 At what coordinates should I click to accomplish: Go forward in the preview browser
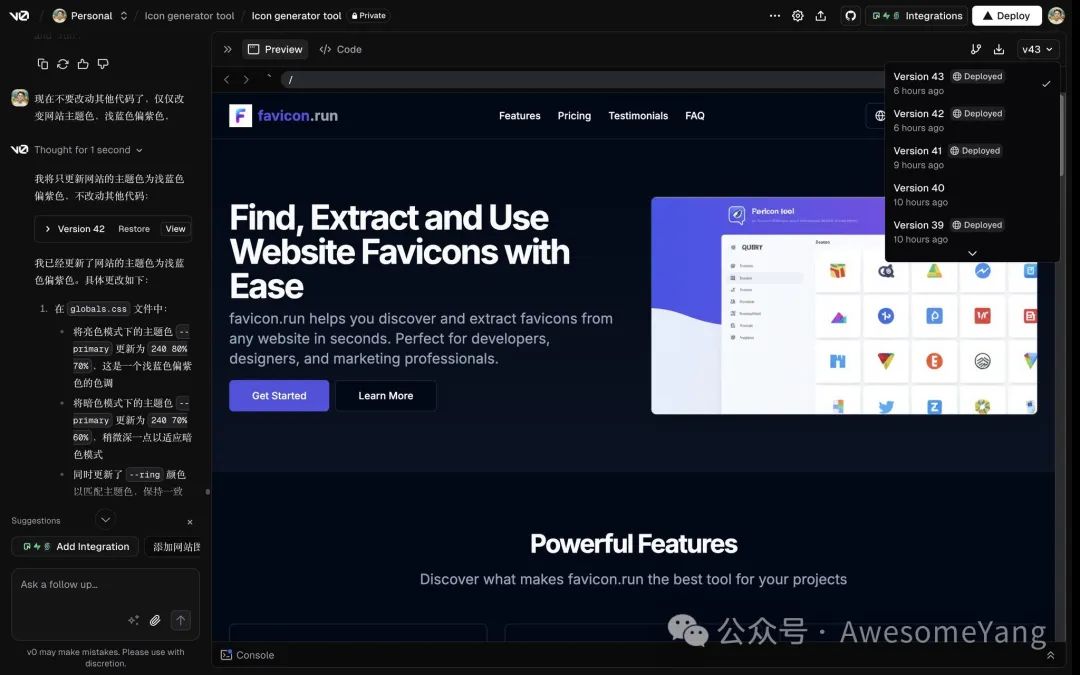246,80
